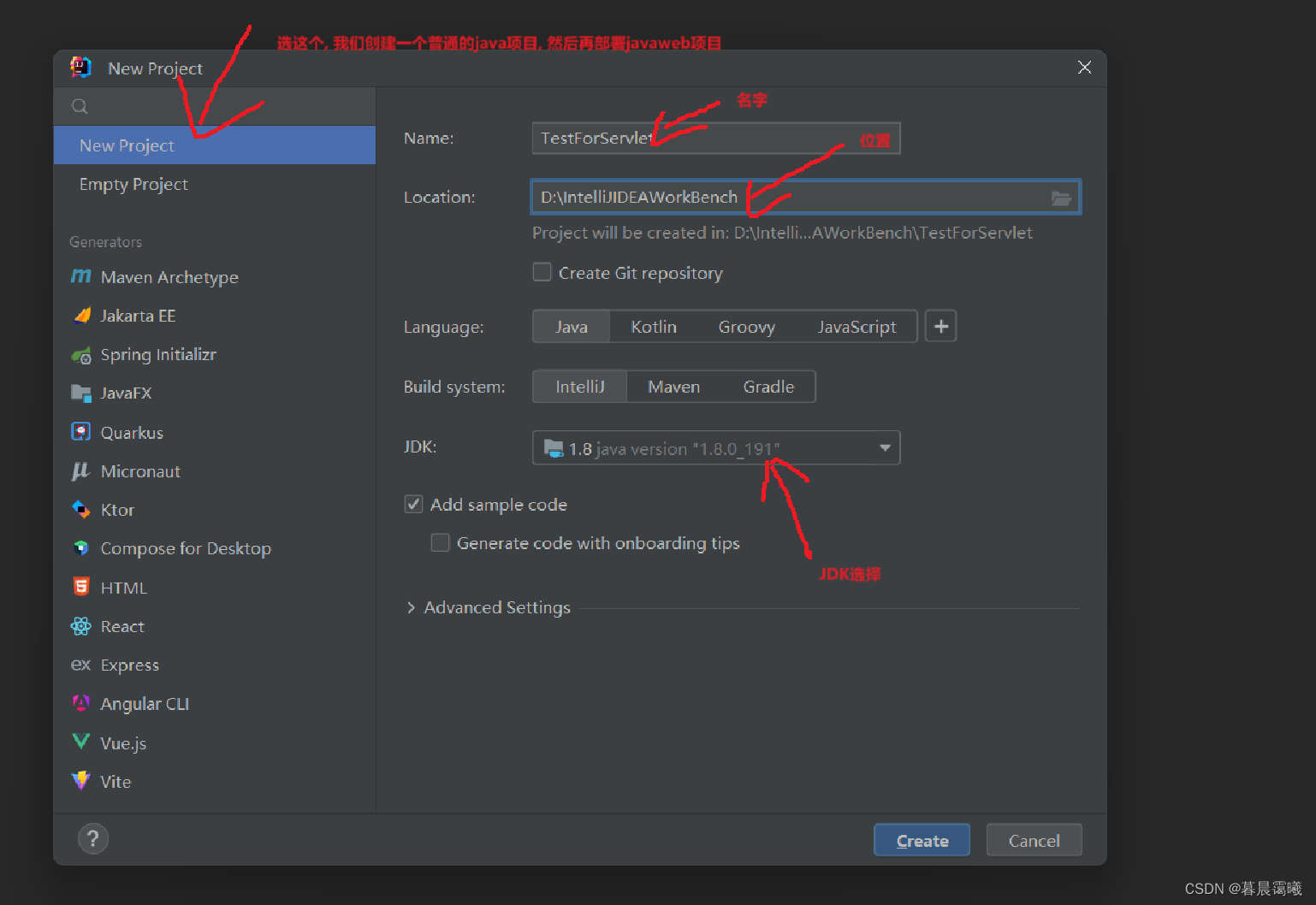
Task: Select the Compose for Desktop generator label
Action: click(x=186, y=548)
